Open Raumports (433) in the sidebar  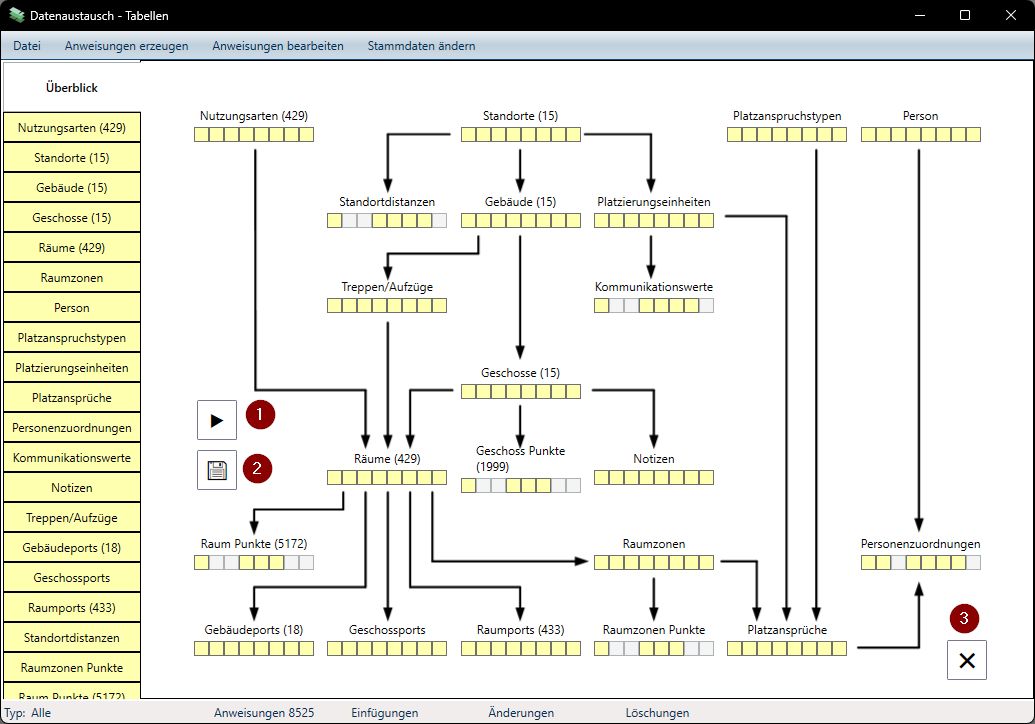[71, 608]
